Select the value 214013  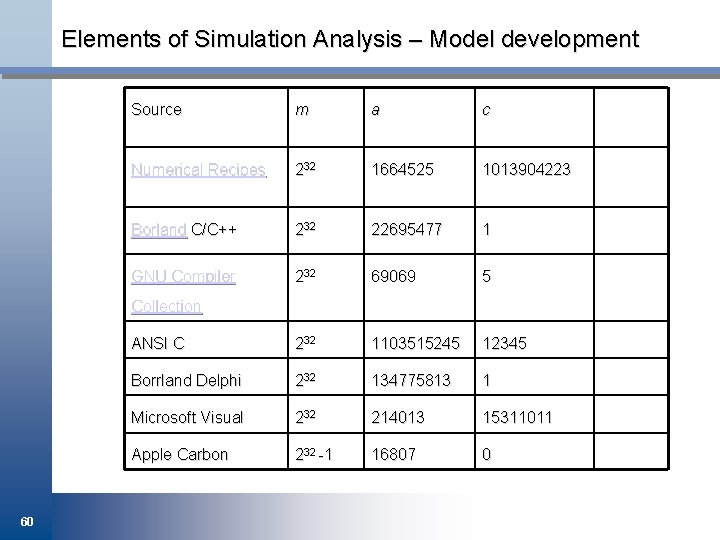(x=398, y=417)
